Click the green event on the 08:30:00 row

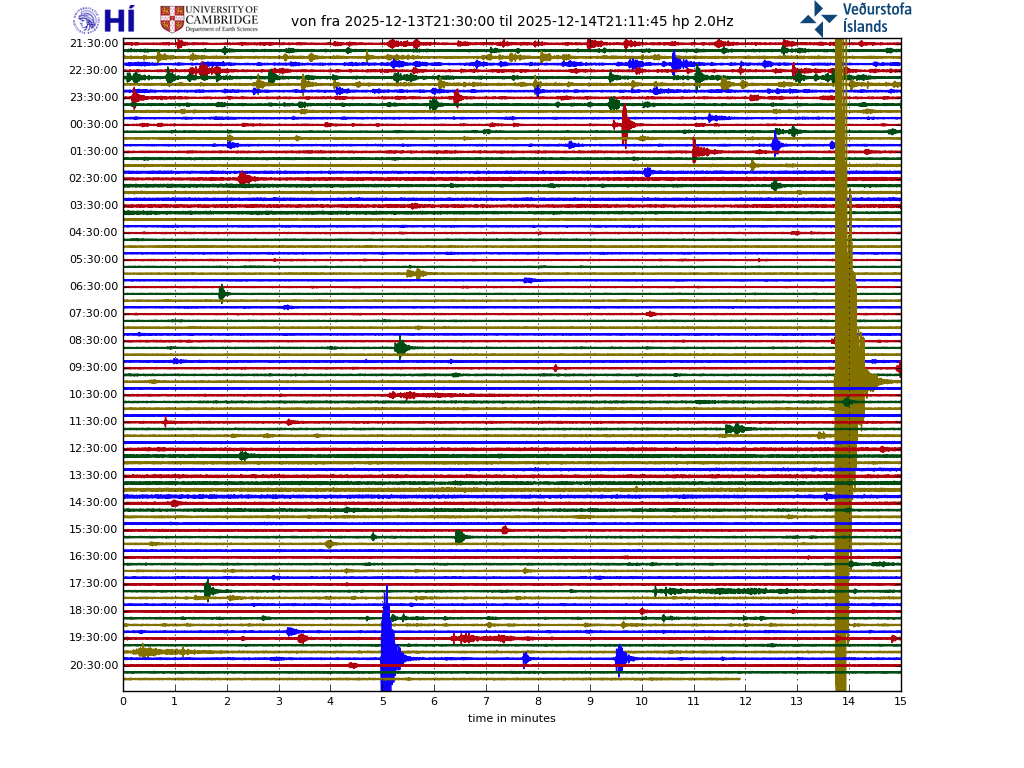(401, 348)
